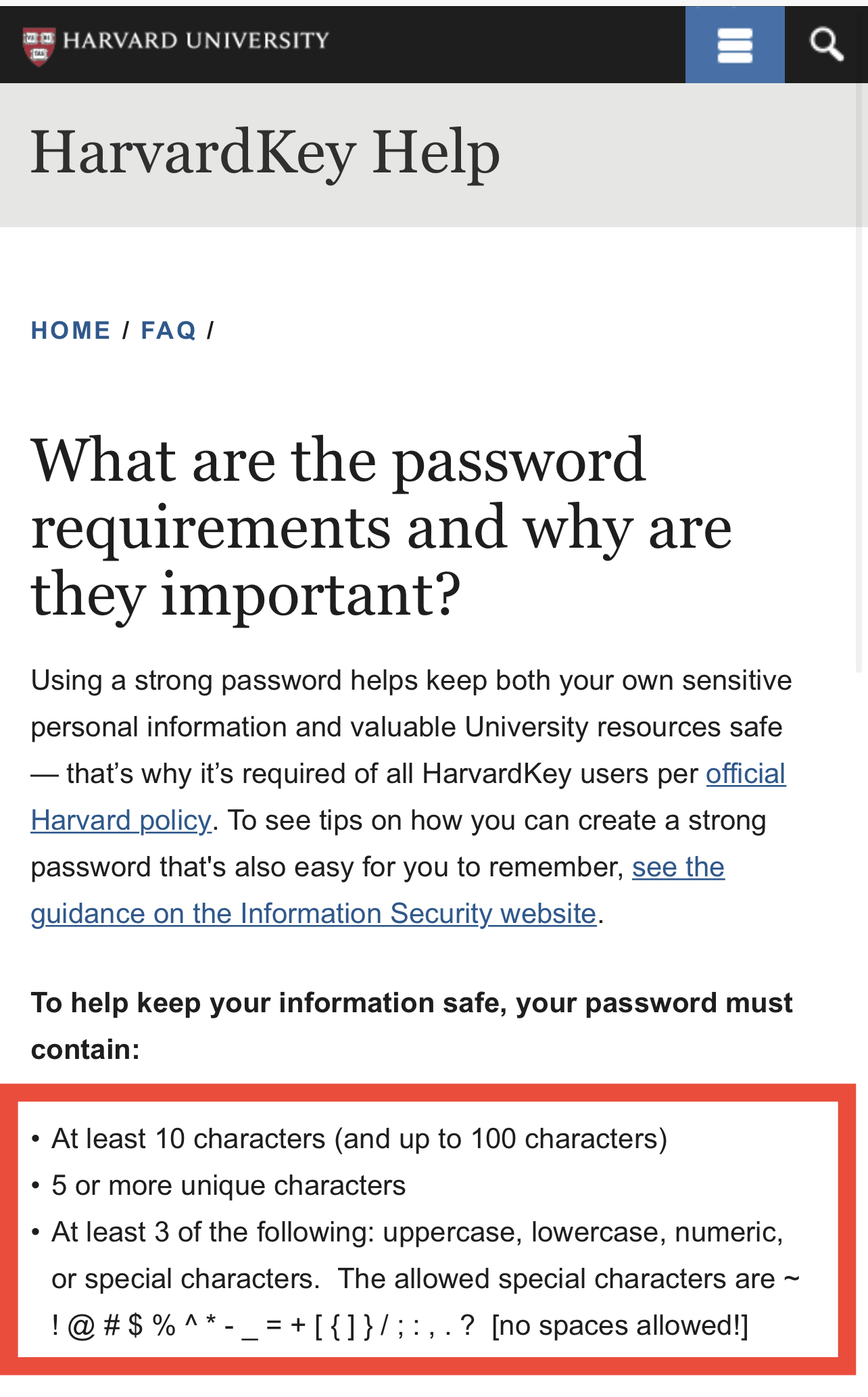868x1397 pixels.
Task: Open the hamburger navigation menu
Action: click(x=735, y=45)
